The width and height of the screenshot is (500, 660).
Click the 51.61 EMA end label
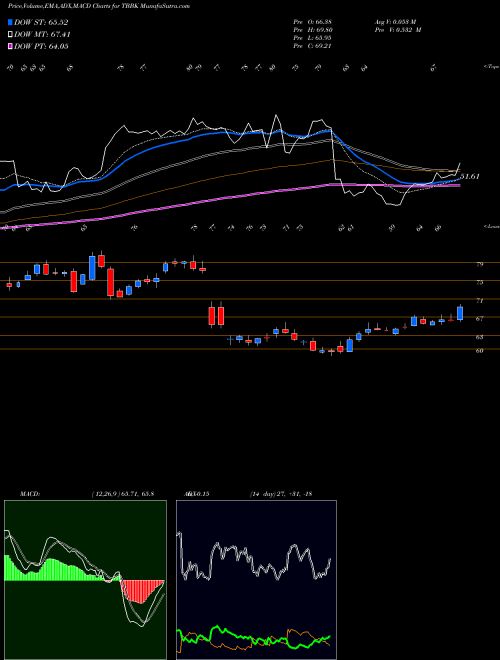click(x=471, y=176)
